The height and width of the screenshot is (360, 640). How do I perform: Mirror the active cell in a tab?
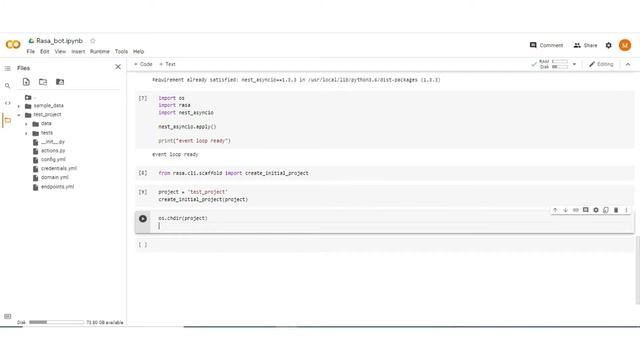pos(606,210)
